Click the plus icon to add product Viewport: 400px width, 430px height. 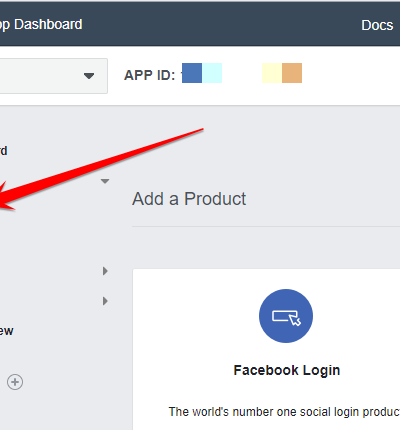pos(15,382)
